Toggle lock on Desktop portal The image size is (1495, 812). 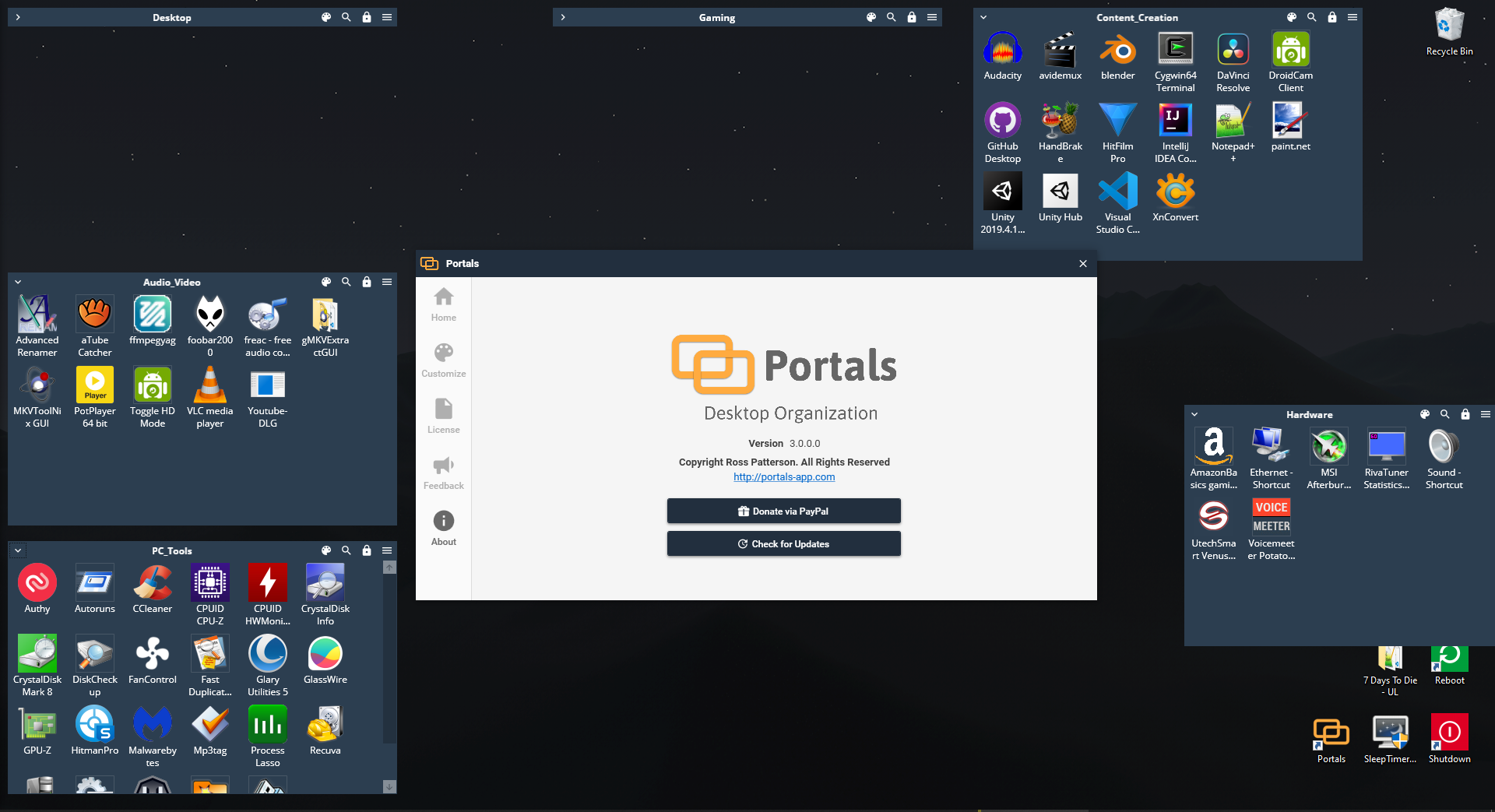(367, 17)
